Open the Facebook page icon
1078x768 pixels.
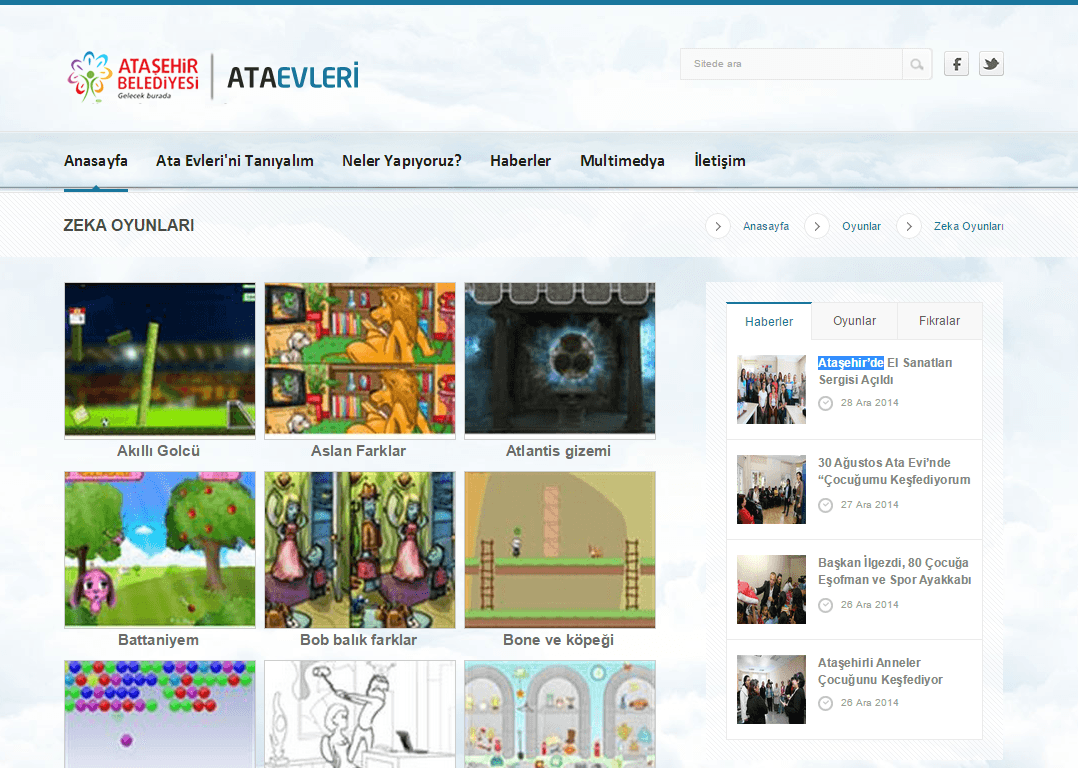coord(956,64)
